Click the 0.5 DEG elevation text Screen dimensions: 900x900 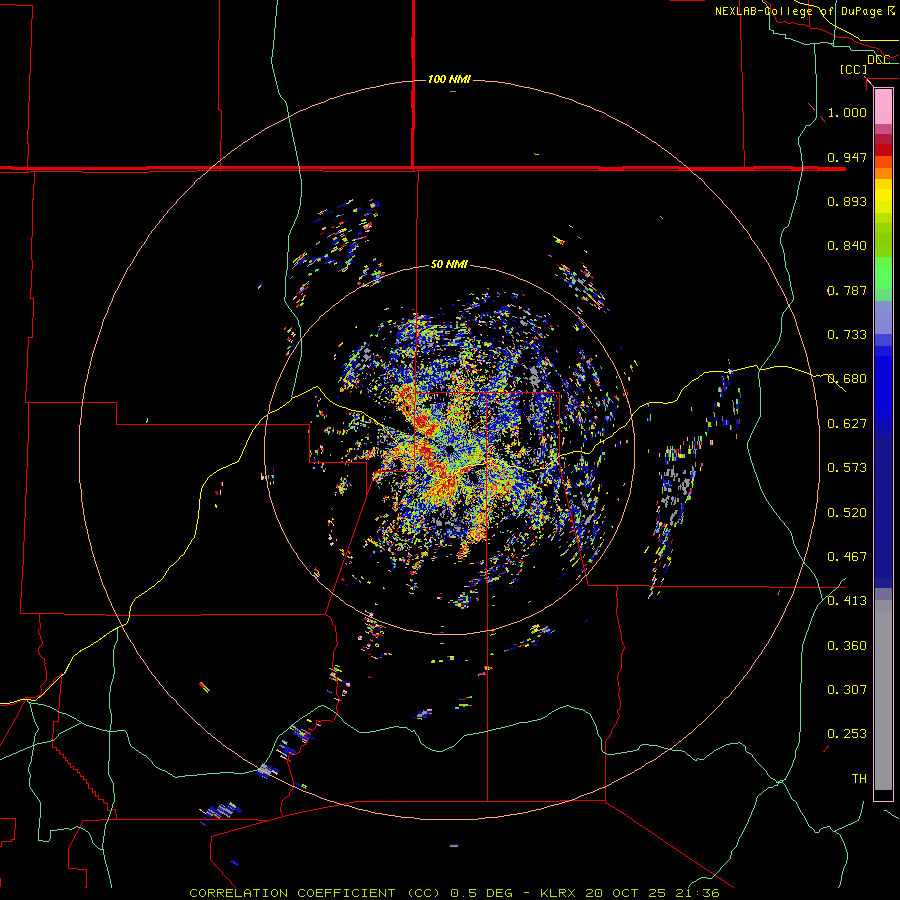pyautogui.click(x=481, y=893)
